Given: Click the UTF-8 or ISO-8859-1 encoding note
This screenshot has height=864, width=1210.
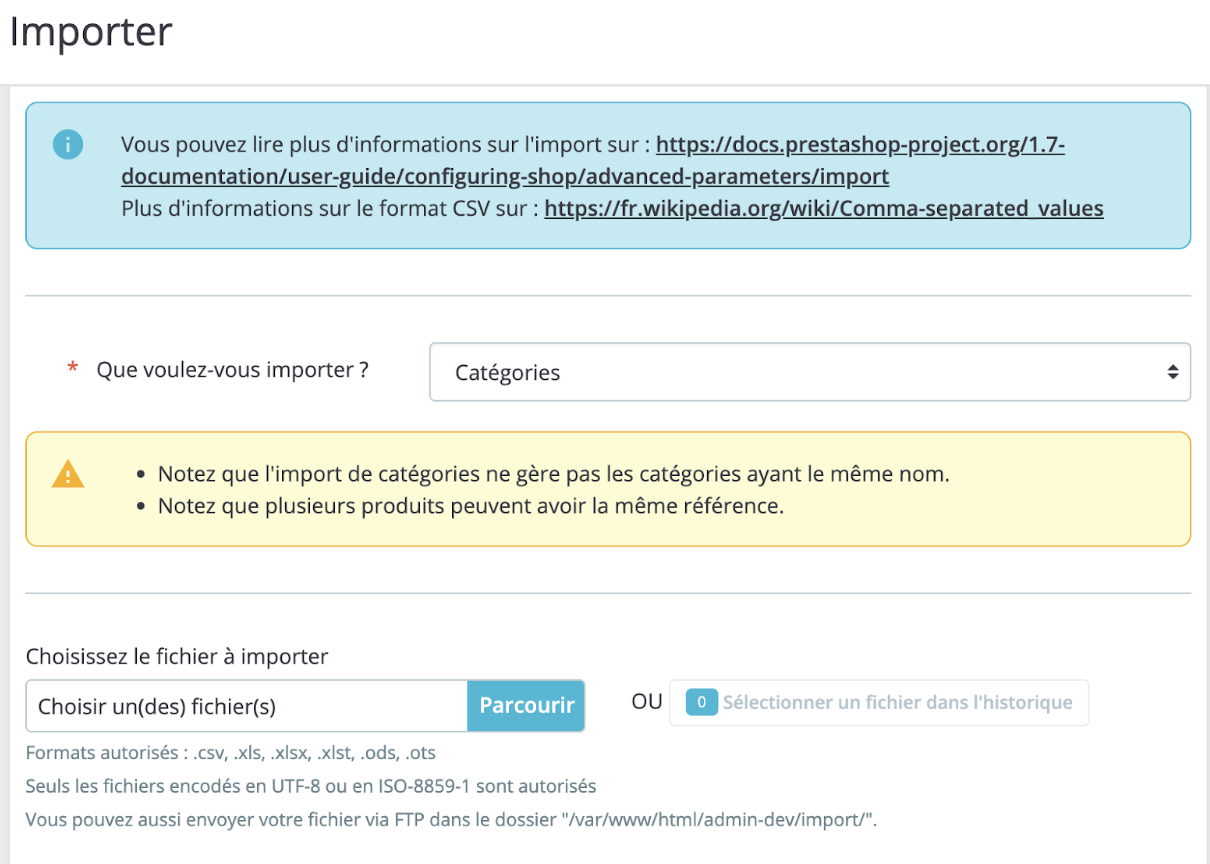Looking at the screenshot, I should point(311,786).
